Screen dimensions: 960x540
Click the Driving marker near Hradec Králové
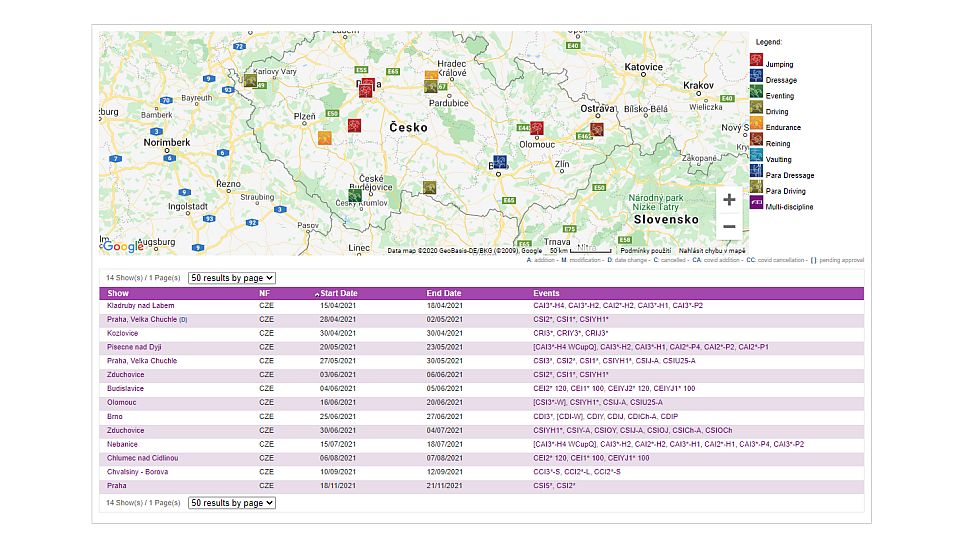pyautogui.click(x=430, y=86)
